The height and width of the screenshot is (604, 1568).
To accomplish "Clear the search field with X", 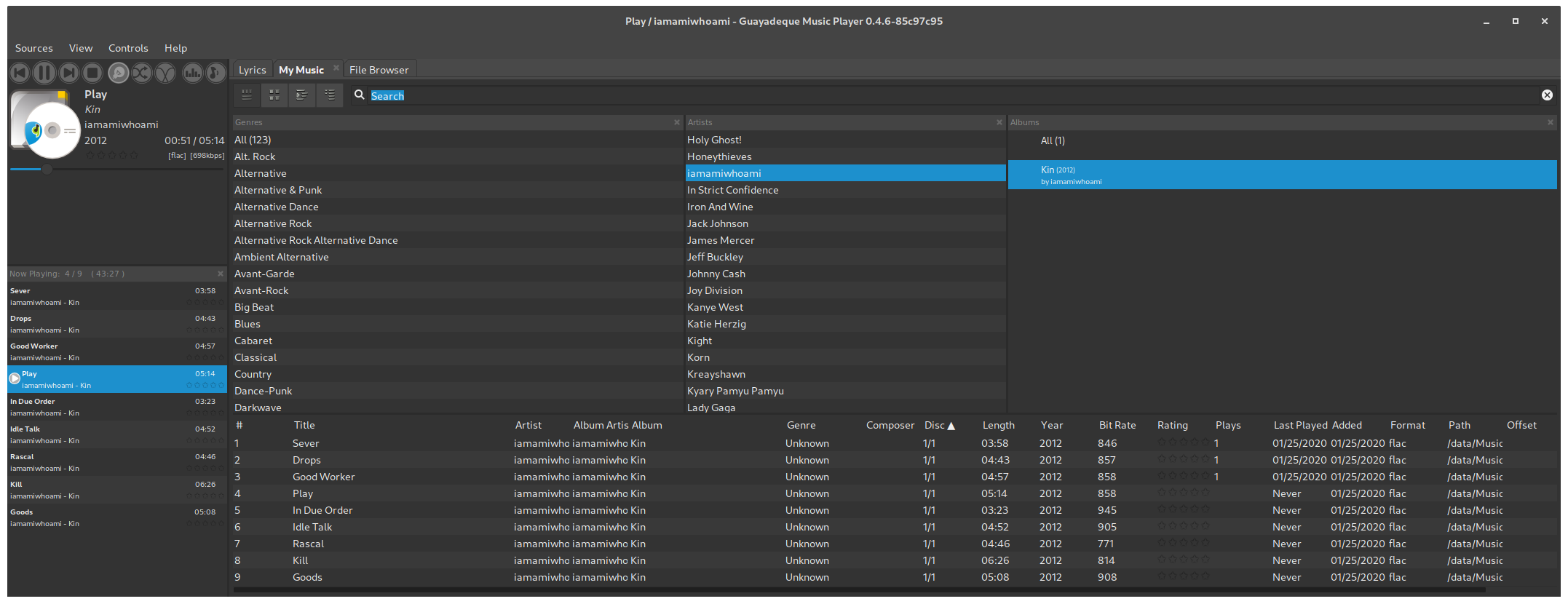I will (x=1547, y=95).
